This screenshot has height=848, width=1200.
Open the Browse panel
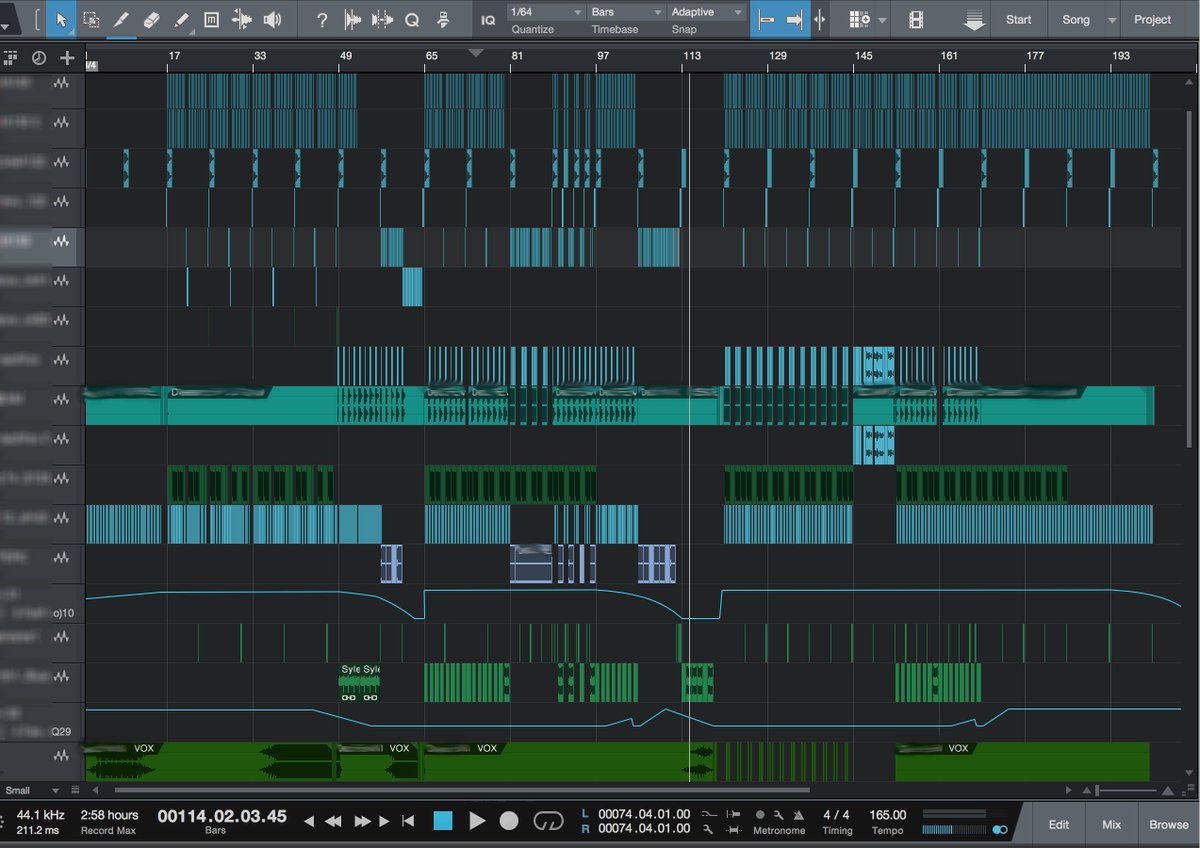click(1169, 825)
